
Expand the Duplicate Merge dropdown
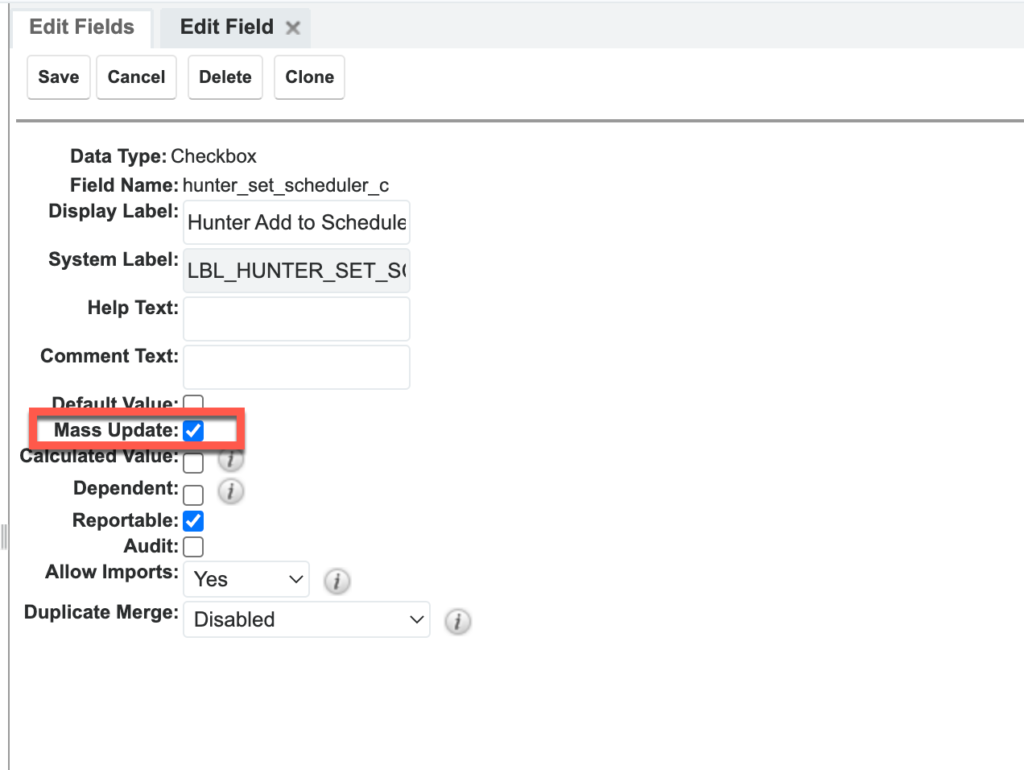(306, 620)
